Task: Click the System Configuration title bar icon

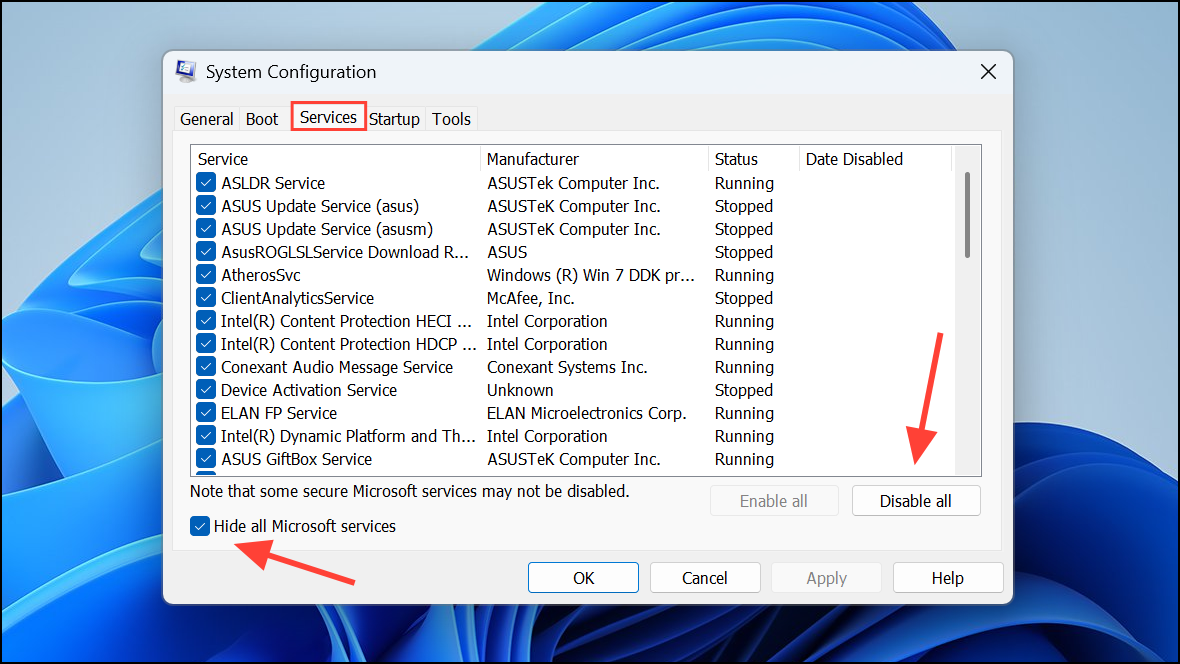Action: click(x=186, y=72)
